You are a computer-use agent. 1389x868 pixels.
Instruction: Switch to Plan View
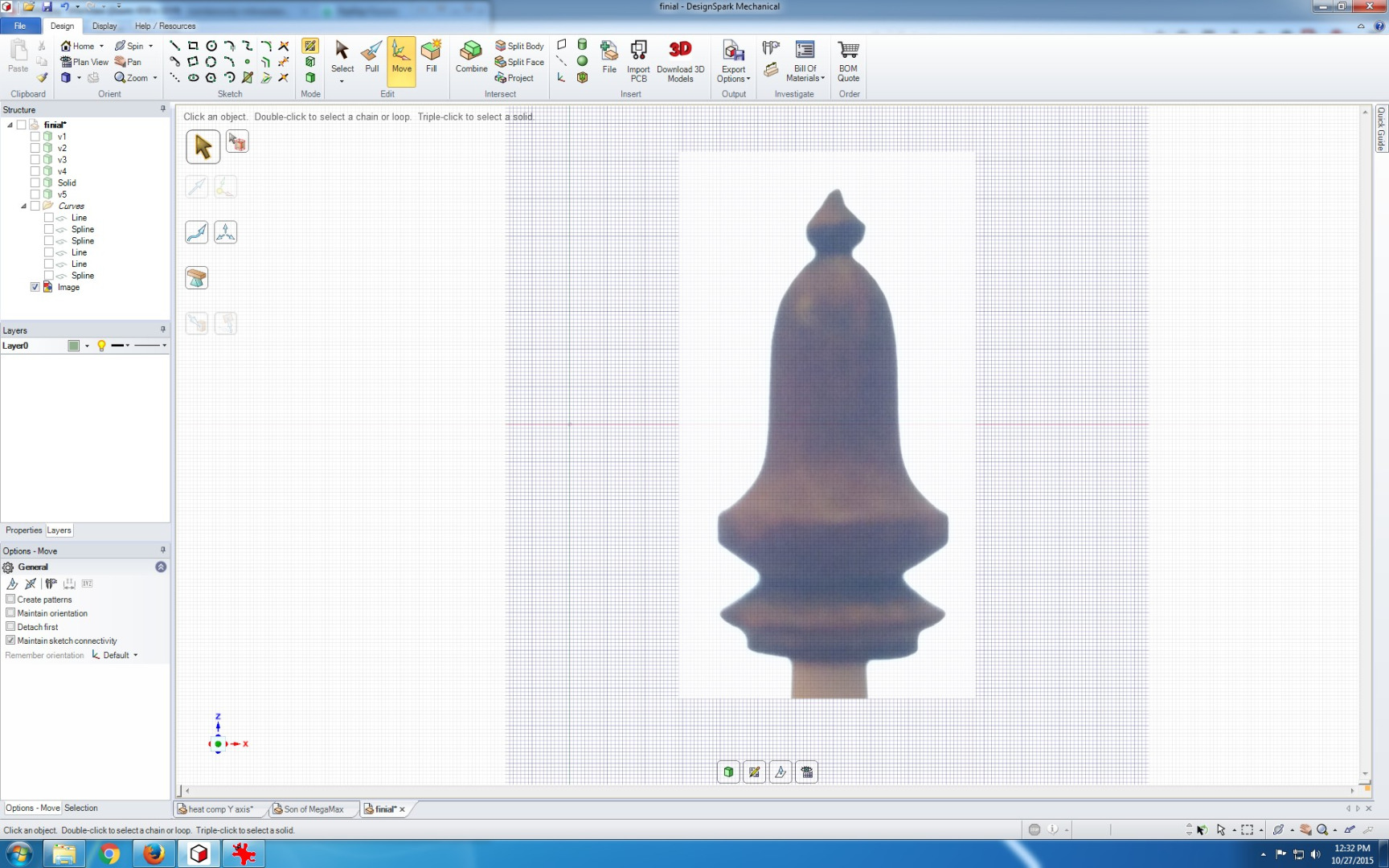(84, 62)
